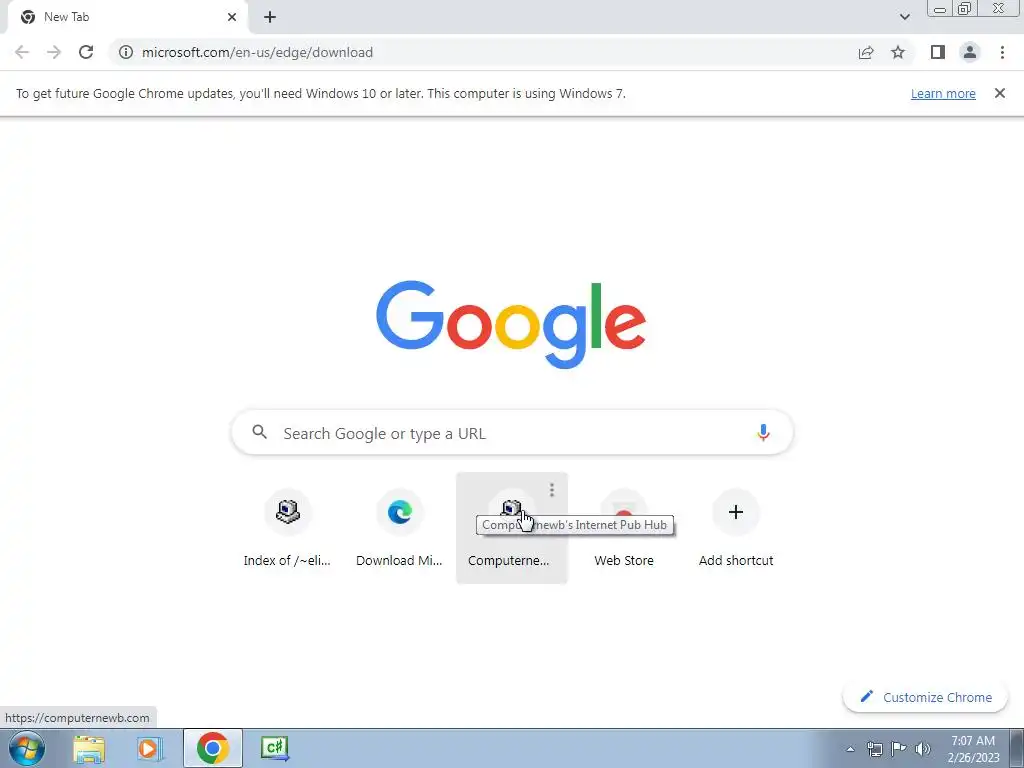Open Chrome's three-dot menu

click(x=1002, y=52)
